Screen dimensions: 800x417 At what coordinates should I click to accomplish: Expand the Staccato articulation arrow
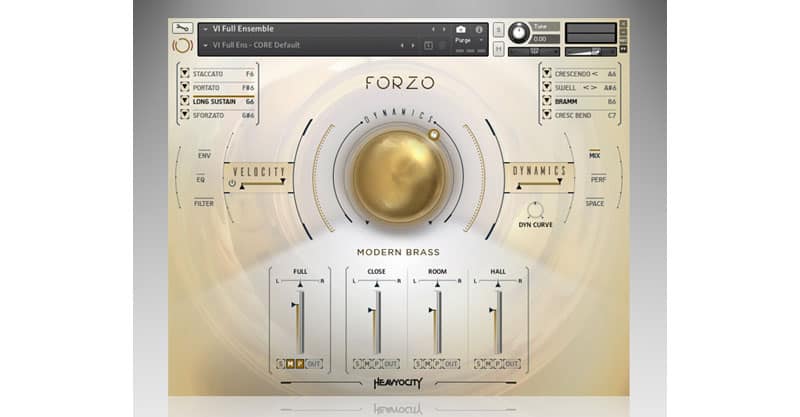(185, 73)
